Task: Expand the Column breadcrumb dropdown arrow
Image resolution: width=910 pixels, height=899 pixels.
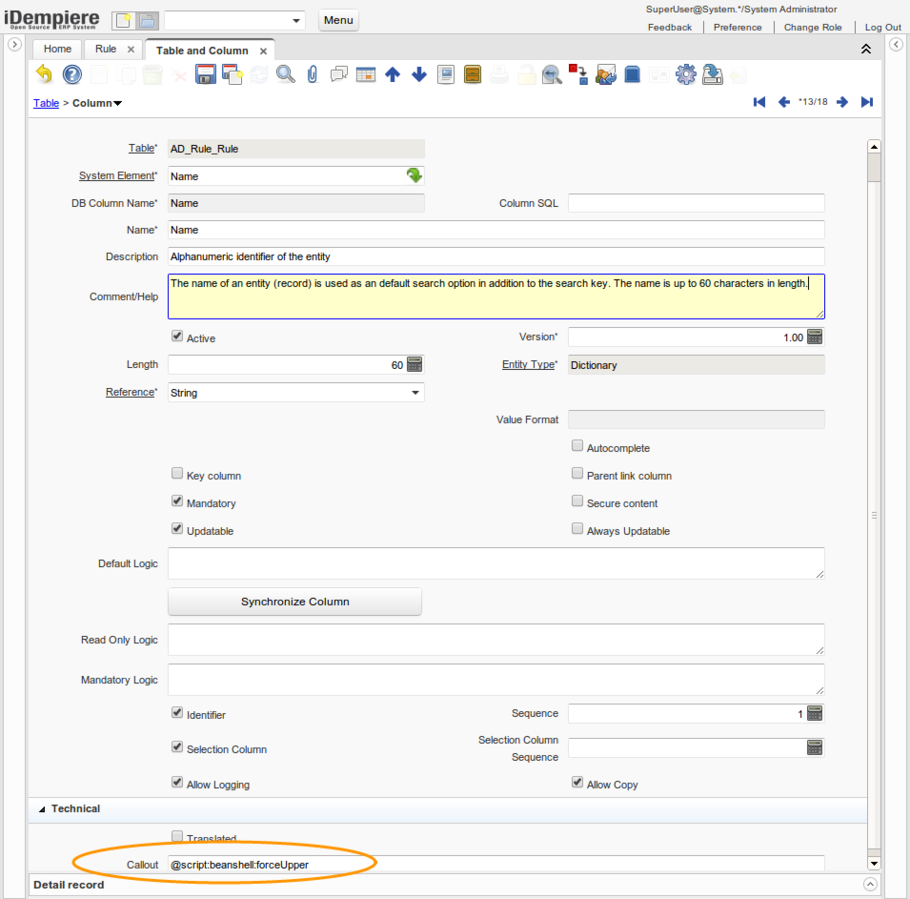Action: (x=118, y=104)
